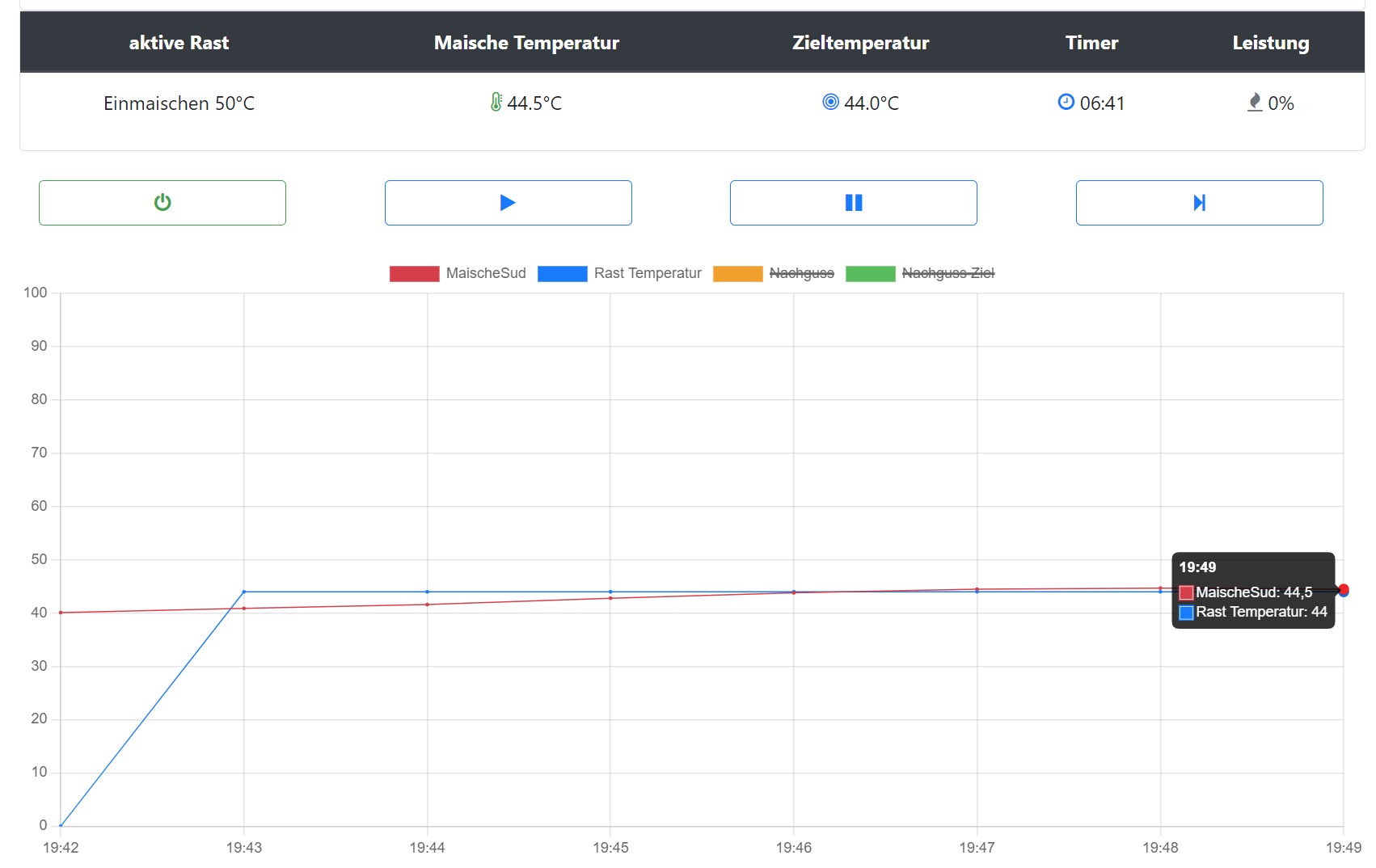Click the green power button
The image size is (1376, 868).
click(x=163, y=202)
